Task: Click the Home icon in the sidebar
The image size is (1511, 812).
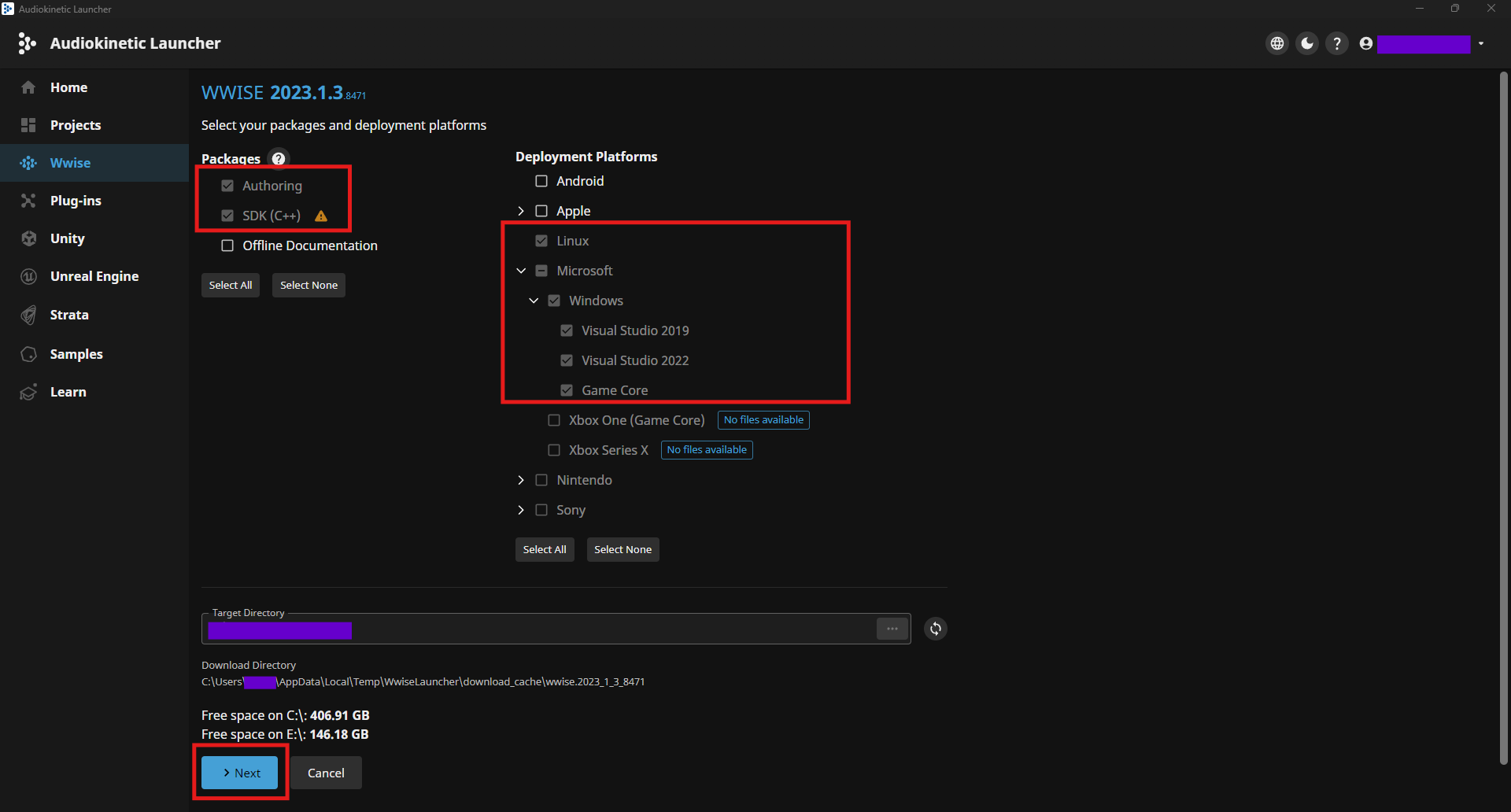Action: (x=28, y=87)
